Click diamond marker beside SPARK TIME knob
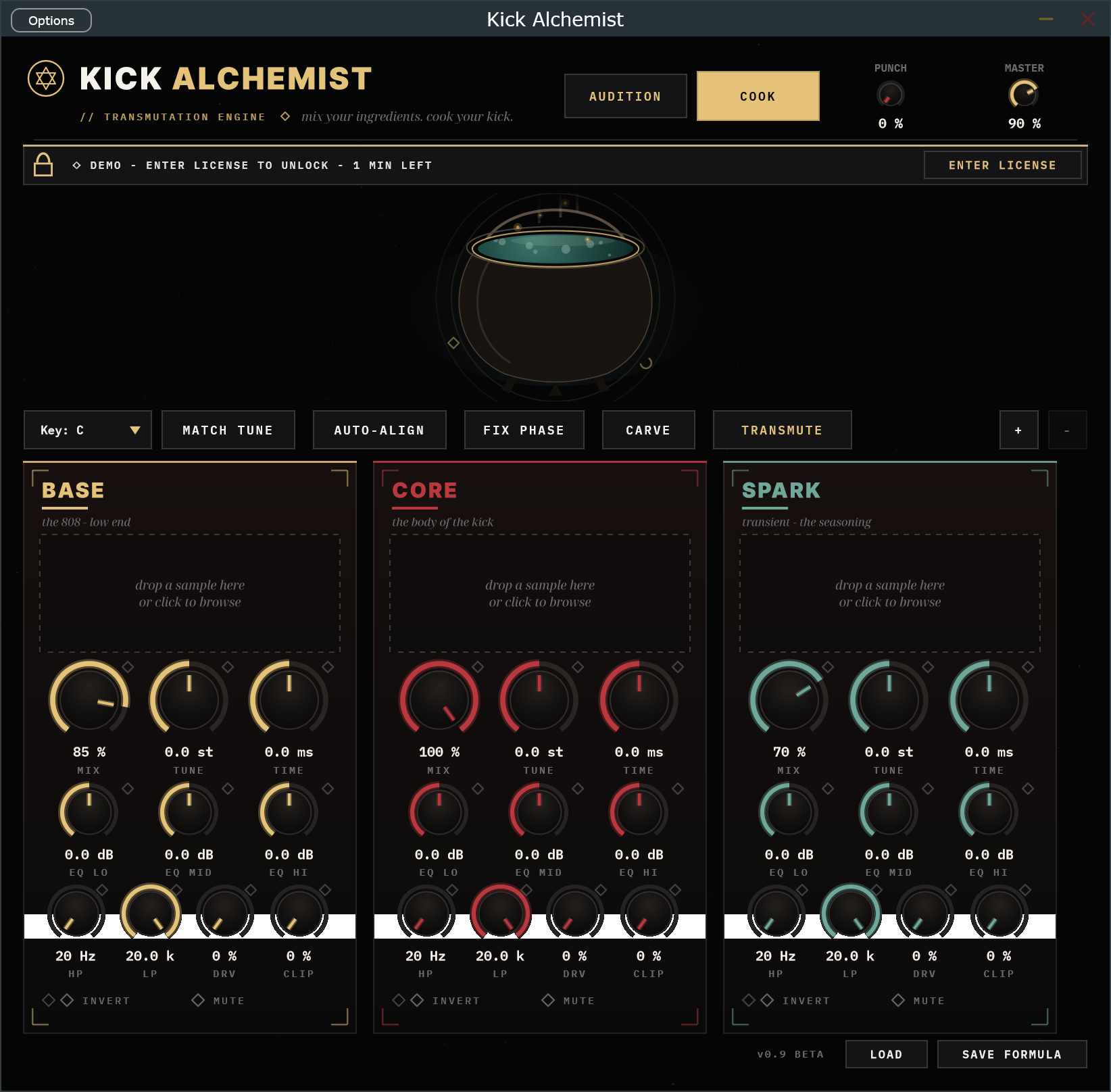 click(1028, 667)
